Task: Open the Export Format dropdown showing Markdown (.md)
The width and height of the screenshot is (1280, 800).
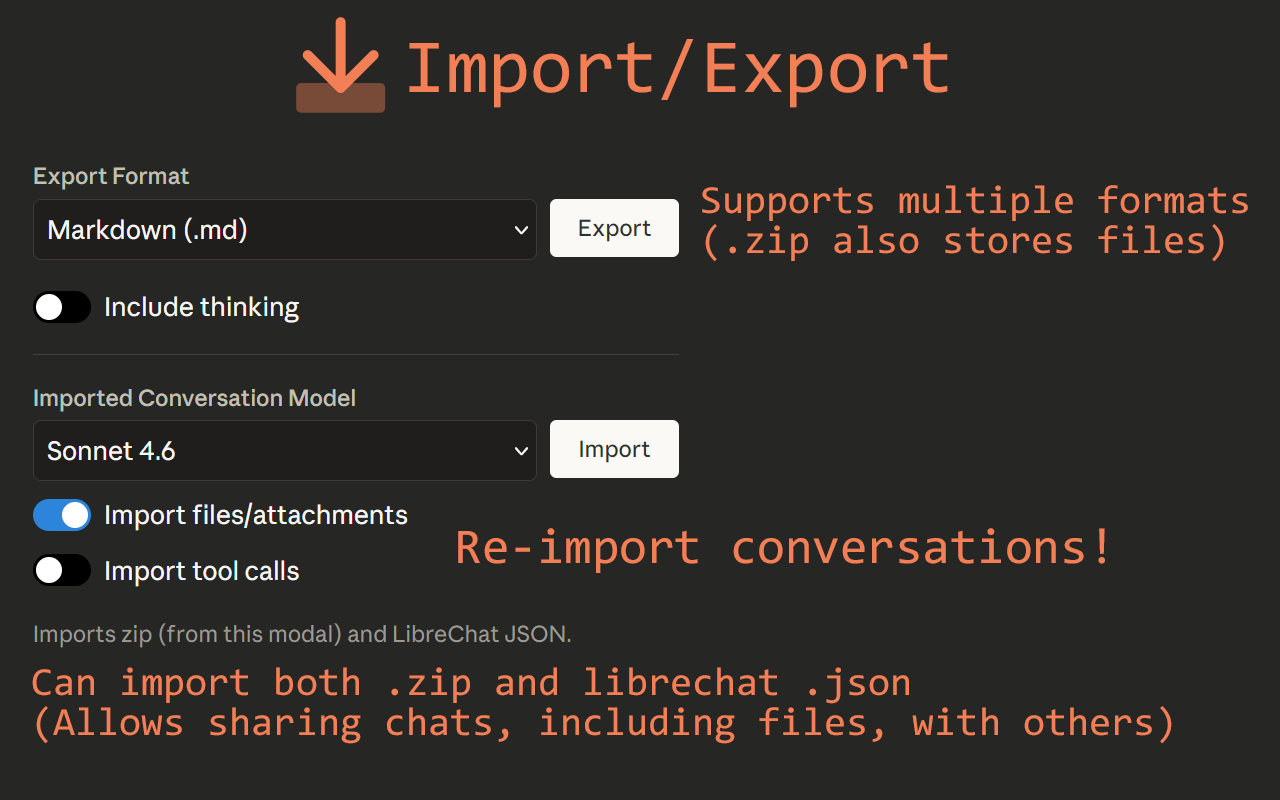Action: pos(285,229)
